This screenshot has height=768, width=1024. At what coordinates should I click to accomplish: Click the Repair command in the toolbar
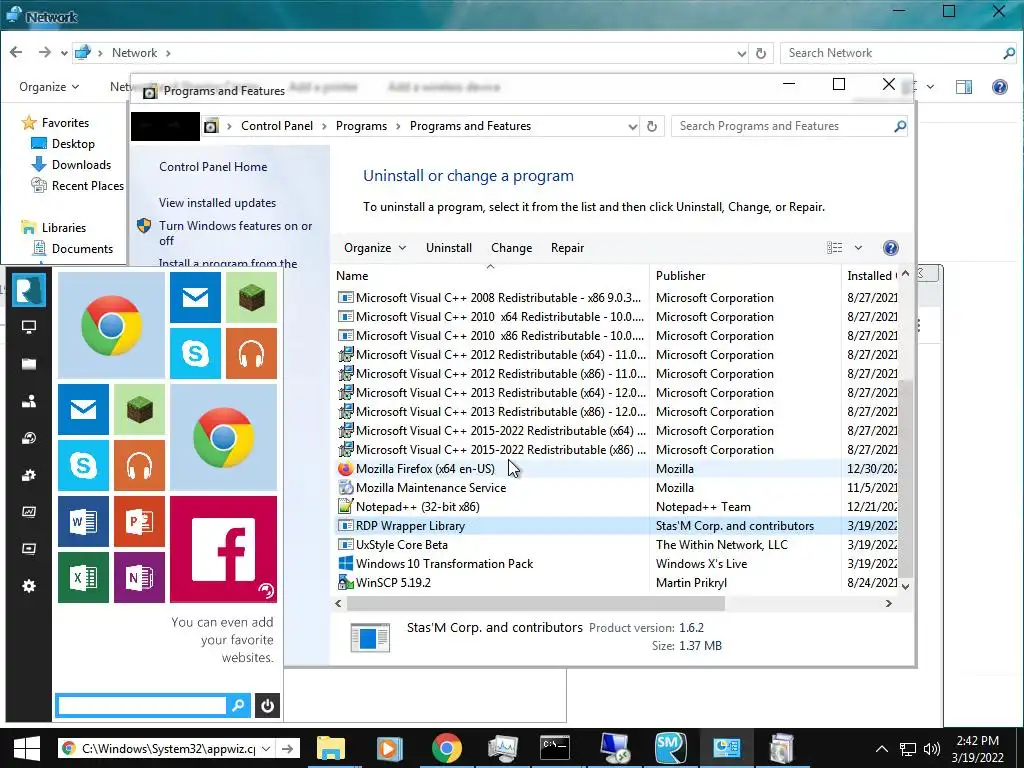[x=568, y=248]
